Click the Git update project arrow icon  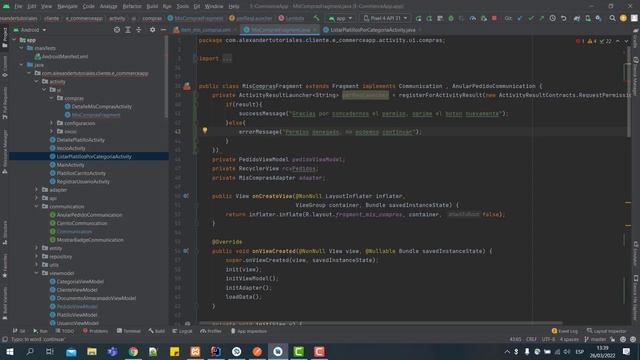click(x=520, y=18)
